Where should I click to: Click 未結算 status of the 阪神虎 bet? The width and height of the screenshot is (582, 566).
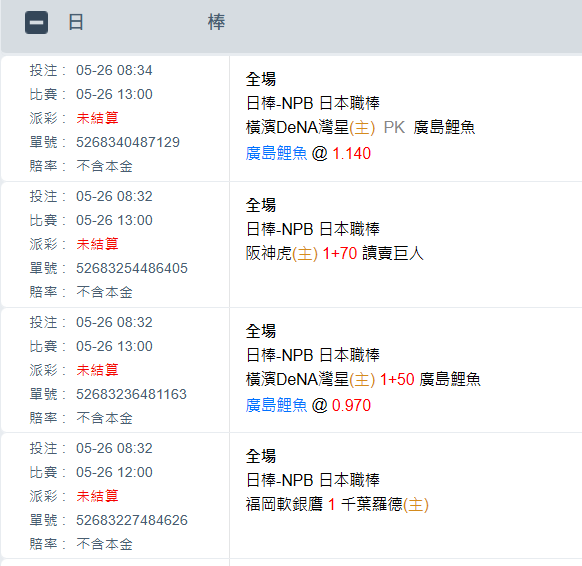click(97, 244)
